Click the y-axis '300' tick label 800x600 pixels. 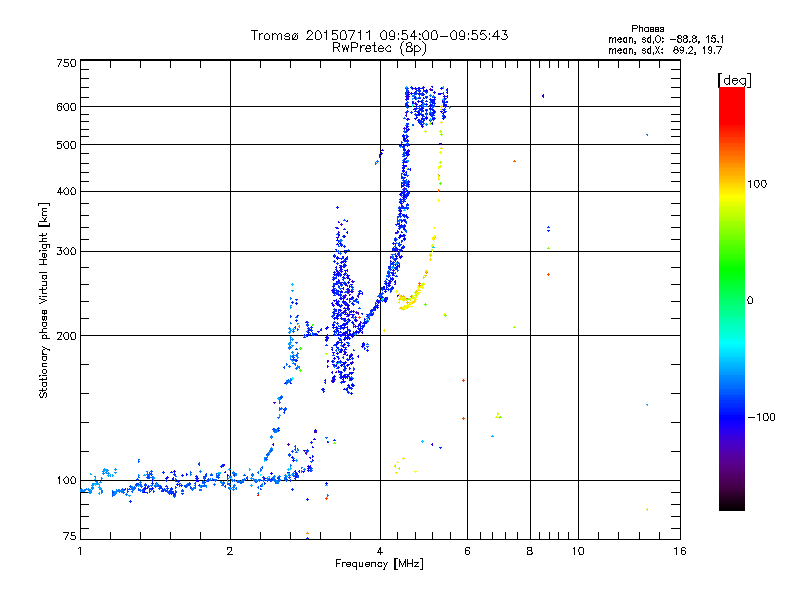point(66,252)
